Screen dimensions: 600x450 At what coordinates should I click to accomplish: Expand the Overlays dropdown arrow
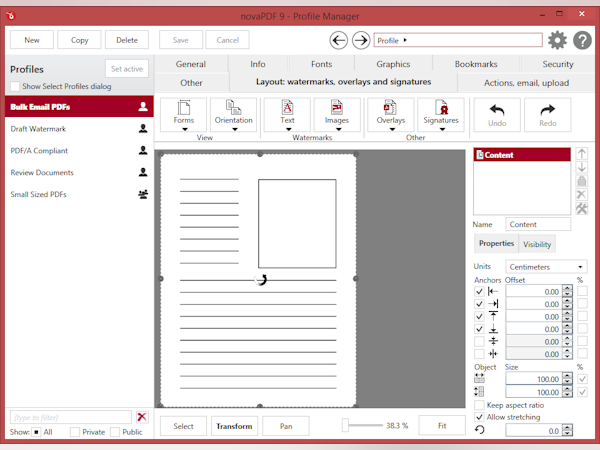pos(392,129)
